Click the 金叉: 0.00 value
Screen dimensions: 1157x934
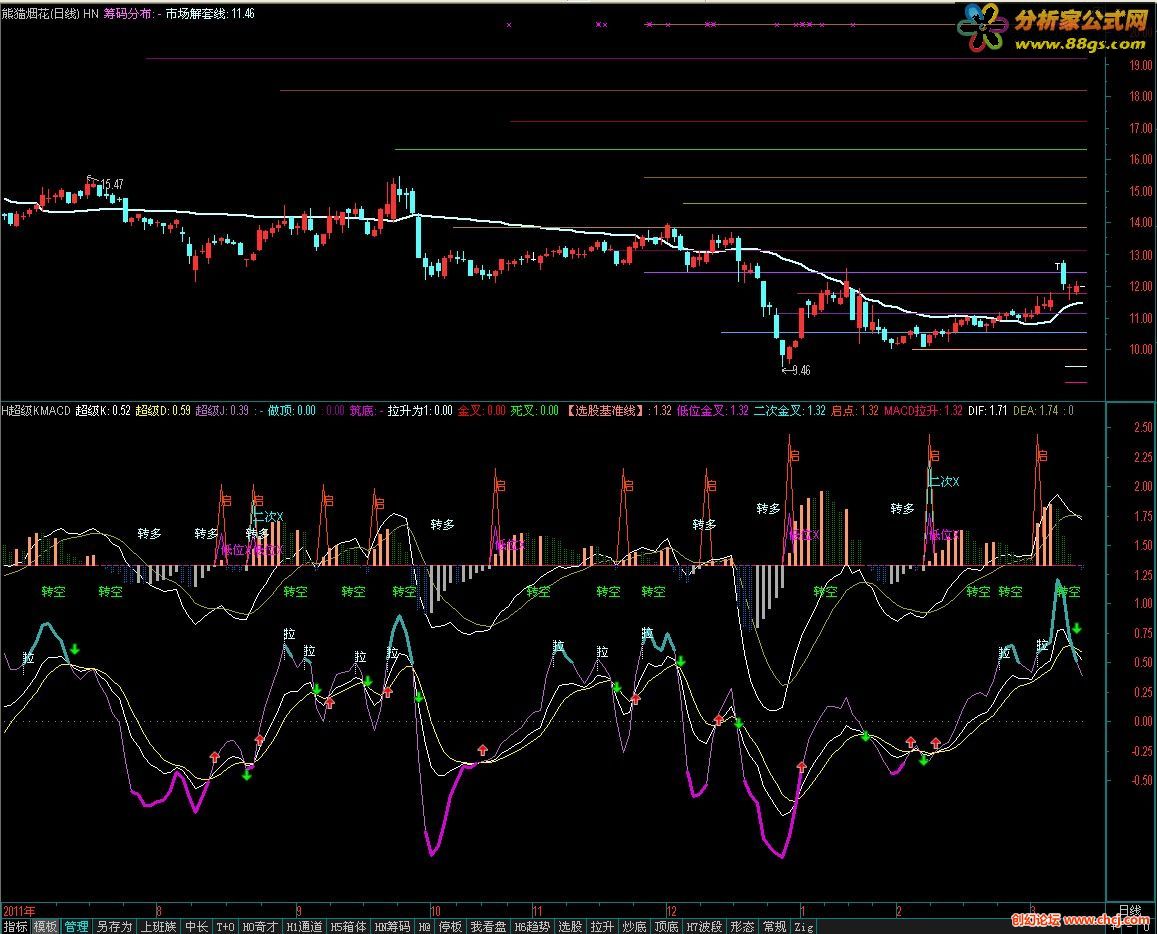[481, 410]
